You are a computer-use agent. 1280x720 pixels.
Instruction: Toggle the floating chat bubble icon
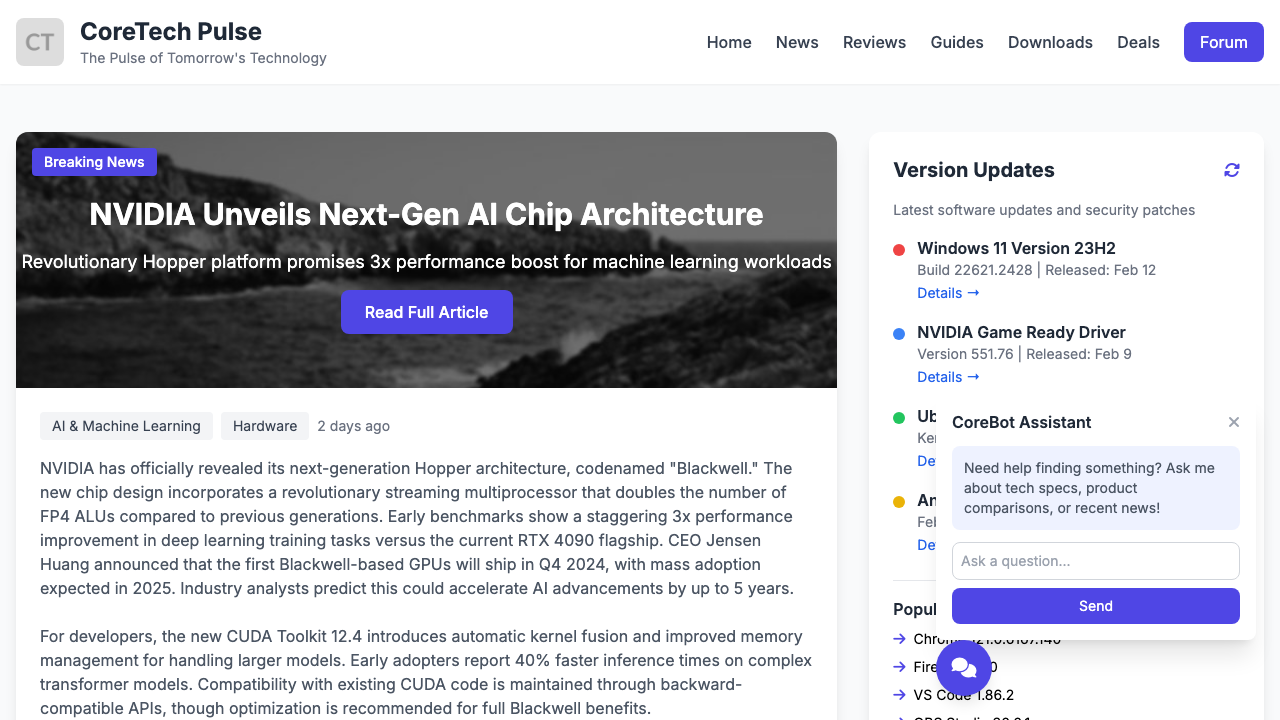pos(964,667)
